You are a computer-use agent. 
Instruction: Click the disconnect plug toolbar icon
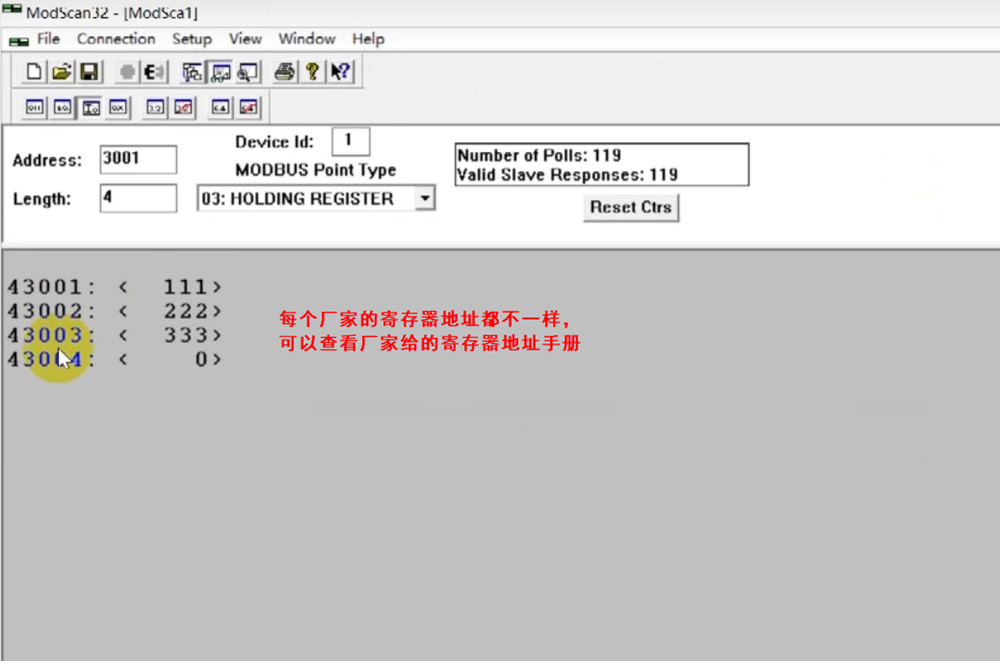point(155,72)
